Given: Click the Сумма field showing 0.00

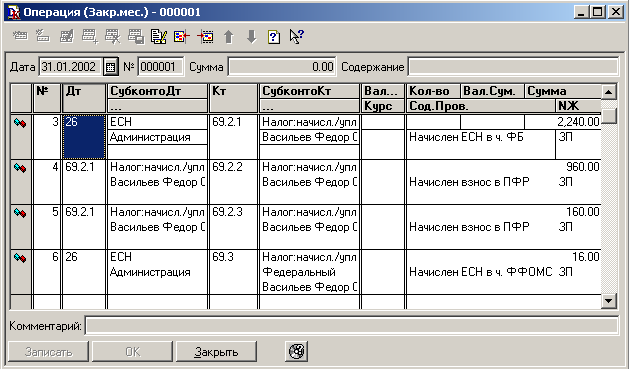Looking at the screenshot, I should point(282,67).
